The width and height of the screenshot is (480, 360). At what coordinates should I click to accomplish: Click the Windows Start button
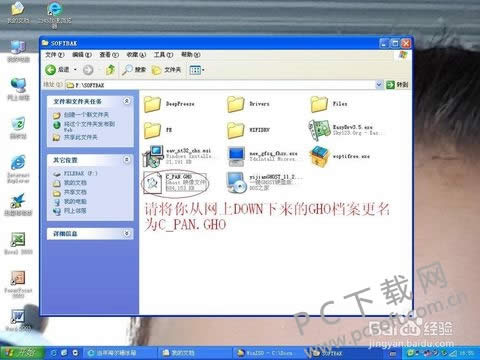[x=22, y=352]
